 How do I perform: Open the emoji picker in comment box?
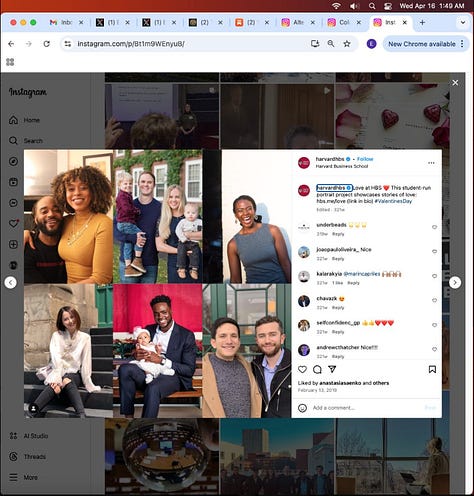tap(302, 408)
